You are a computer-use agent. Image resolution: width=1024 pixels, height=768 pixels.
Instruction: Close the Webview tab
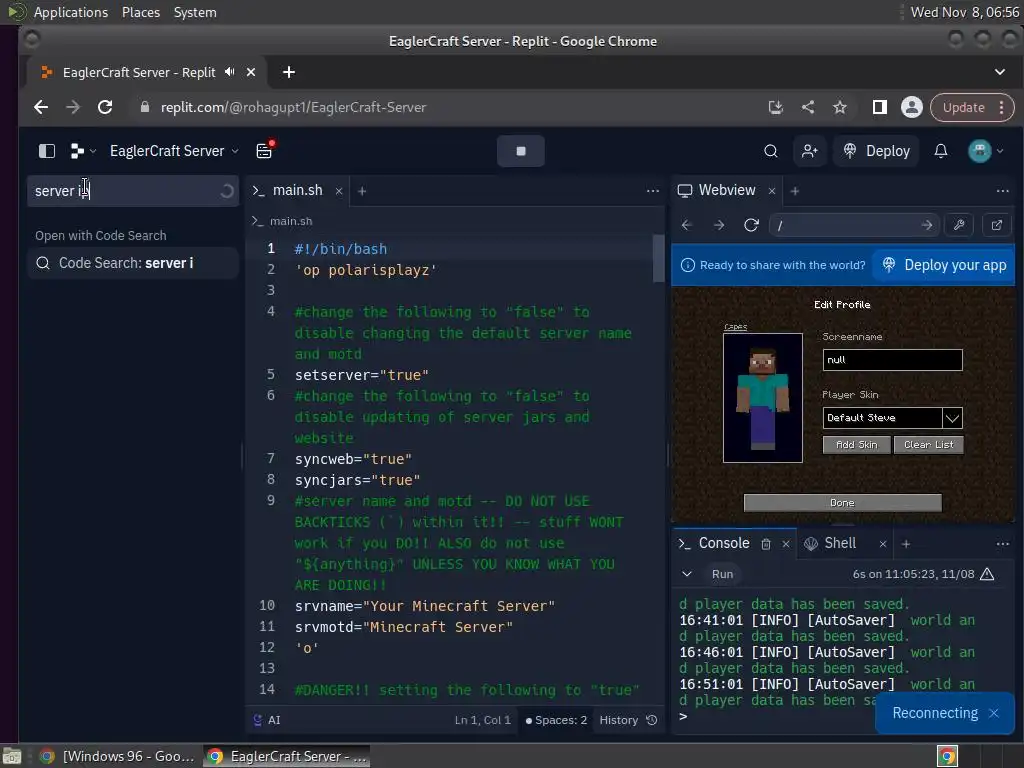pyautogui.click(x=772, y=191)
